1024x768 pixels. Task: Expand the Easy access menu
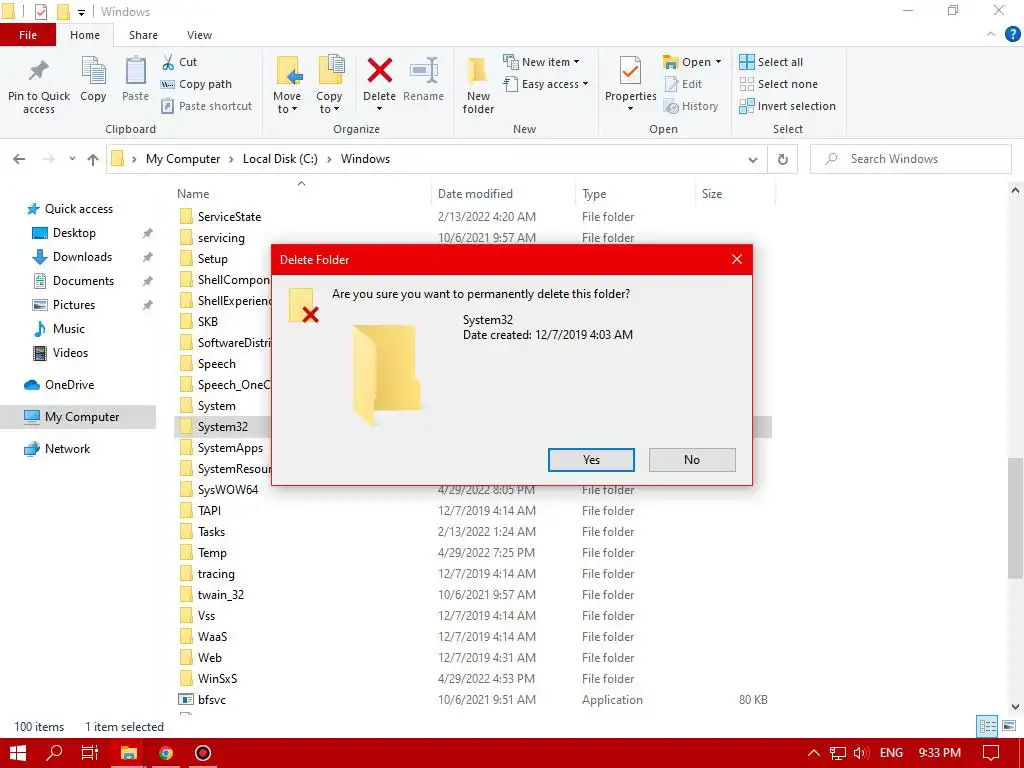(x=546, y=84)
